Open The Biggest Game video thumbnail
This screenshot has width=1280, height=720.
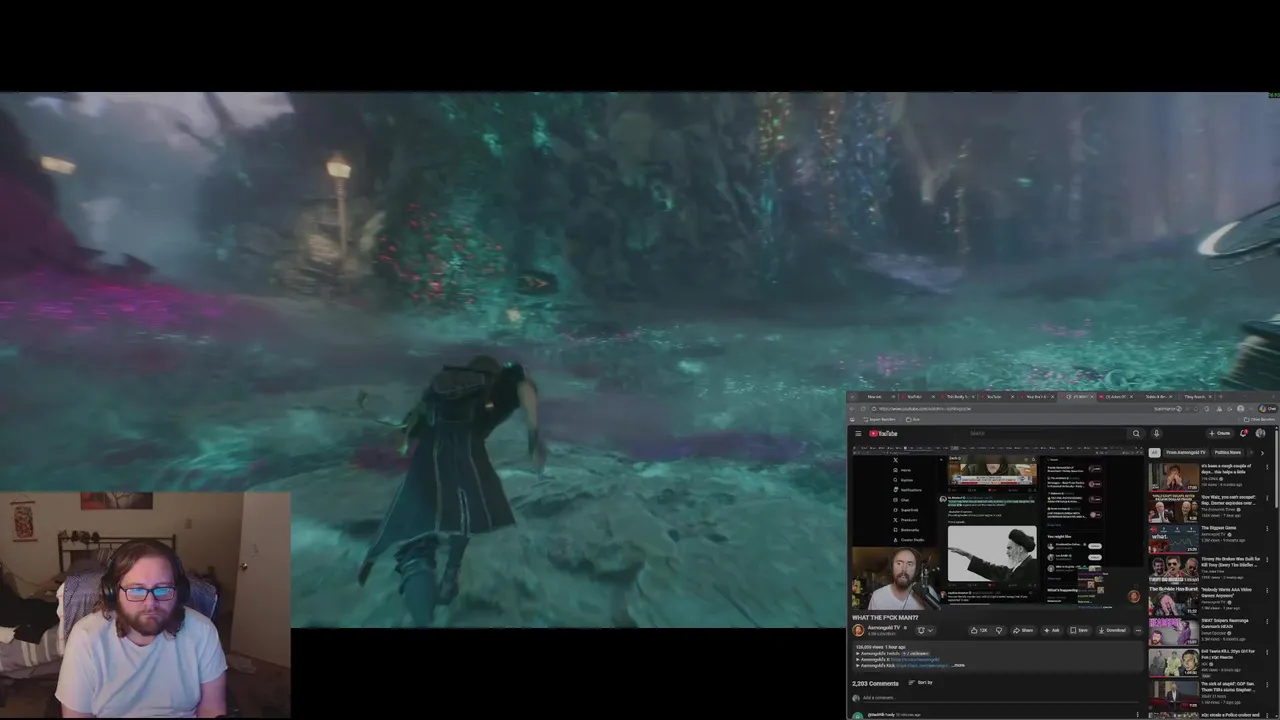[1173, 538]
